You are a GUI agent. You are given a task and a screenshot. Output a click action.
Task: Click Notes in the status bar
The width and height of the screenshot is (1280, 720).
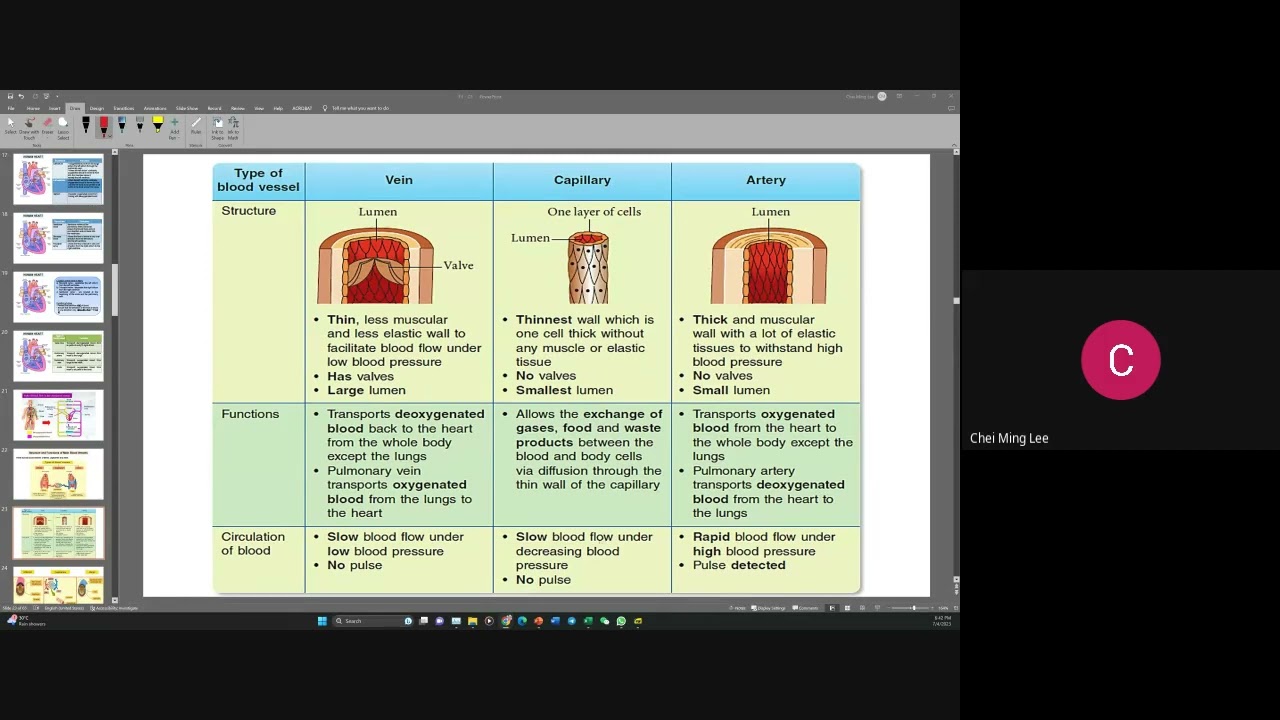pyautogui.click(x=737, y=608)
